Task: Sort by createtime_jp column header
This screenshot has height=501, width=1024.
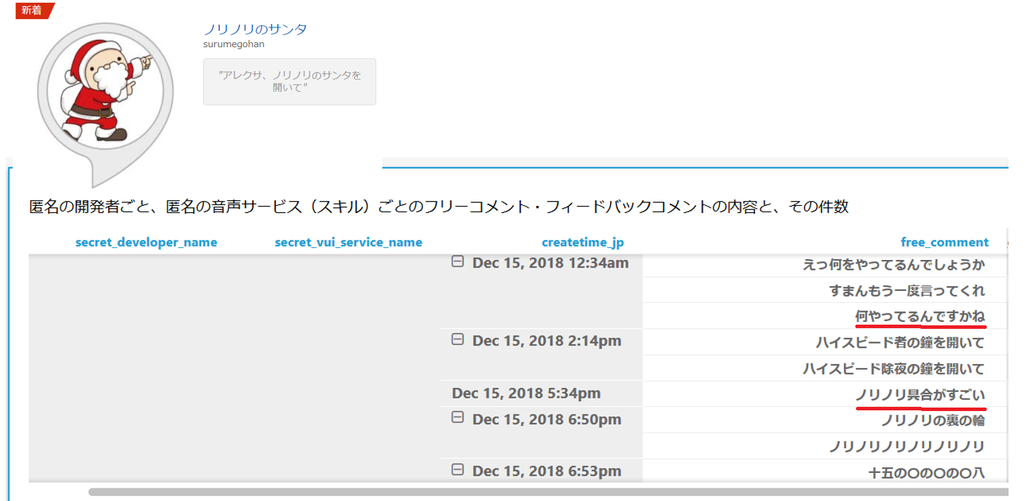Action: pyautogui.click(x=583, y=242)
